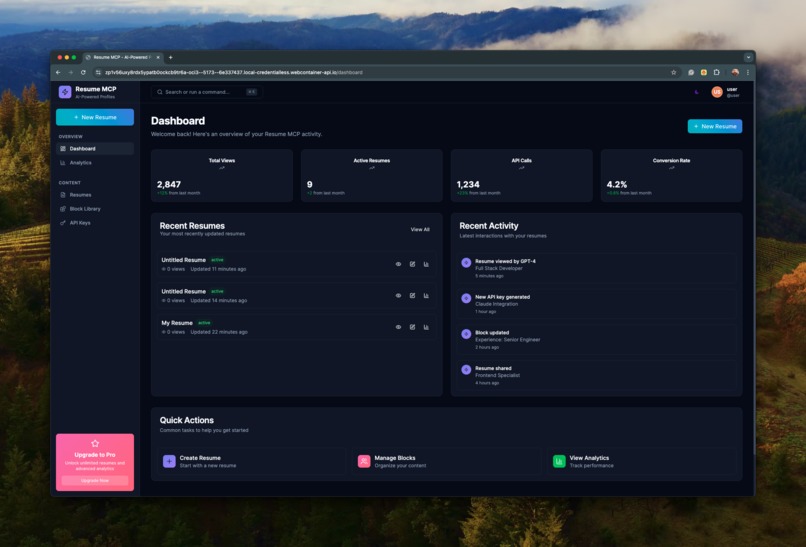Open API Keys in the sidebar

pos(95,223)
